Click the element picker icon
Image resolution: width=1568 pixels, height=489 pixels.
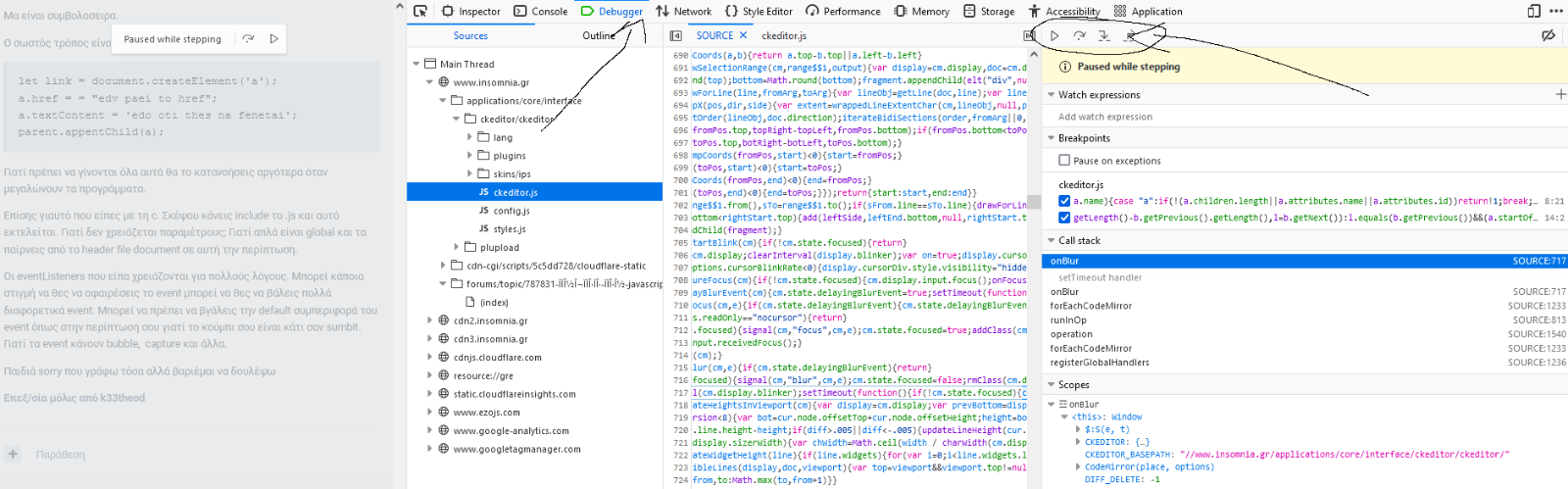420,12
